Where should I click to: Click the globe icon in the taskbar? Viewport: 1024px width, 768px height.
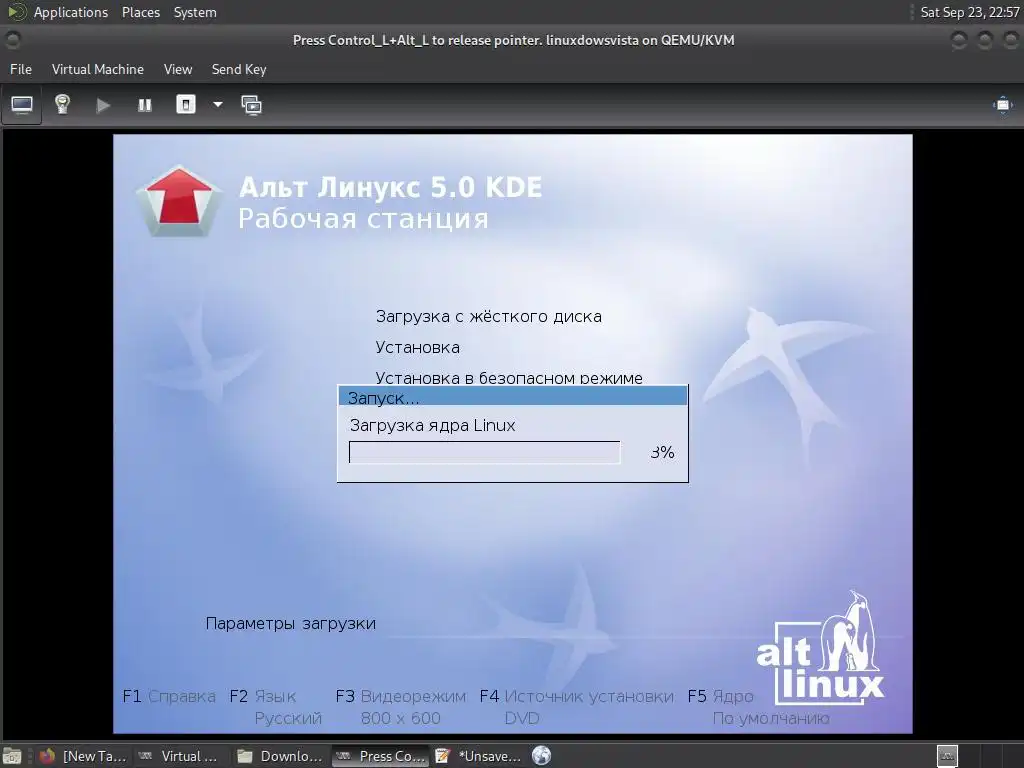pos(541,756)
